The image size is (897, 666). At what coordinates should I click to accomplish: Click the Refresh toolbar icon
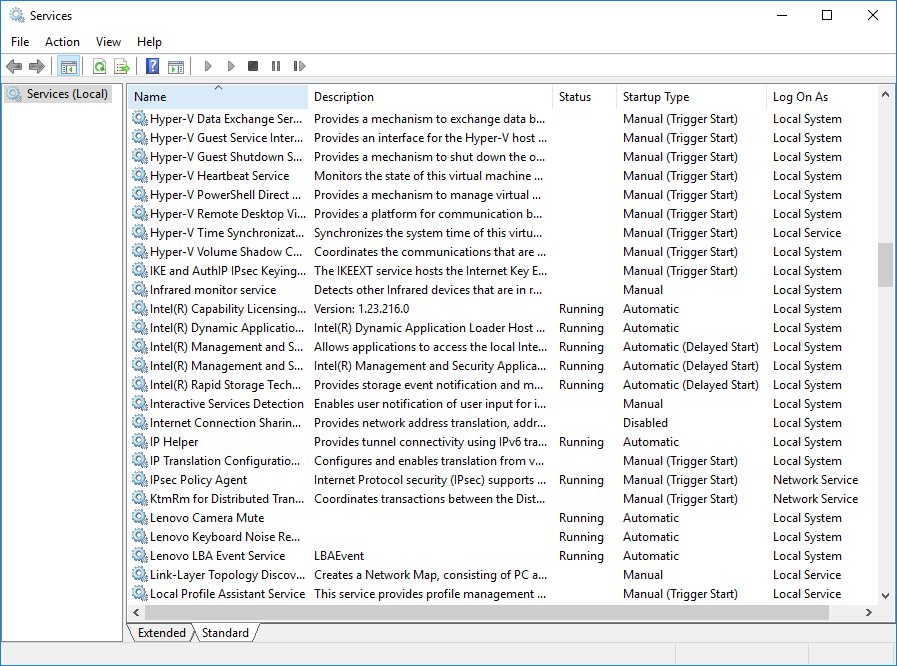99,67
